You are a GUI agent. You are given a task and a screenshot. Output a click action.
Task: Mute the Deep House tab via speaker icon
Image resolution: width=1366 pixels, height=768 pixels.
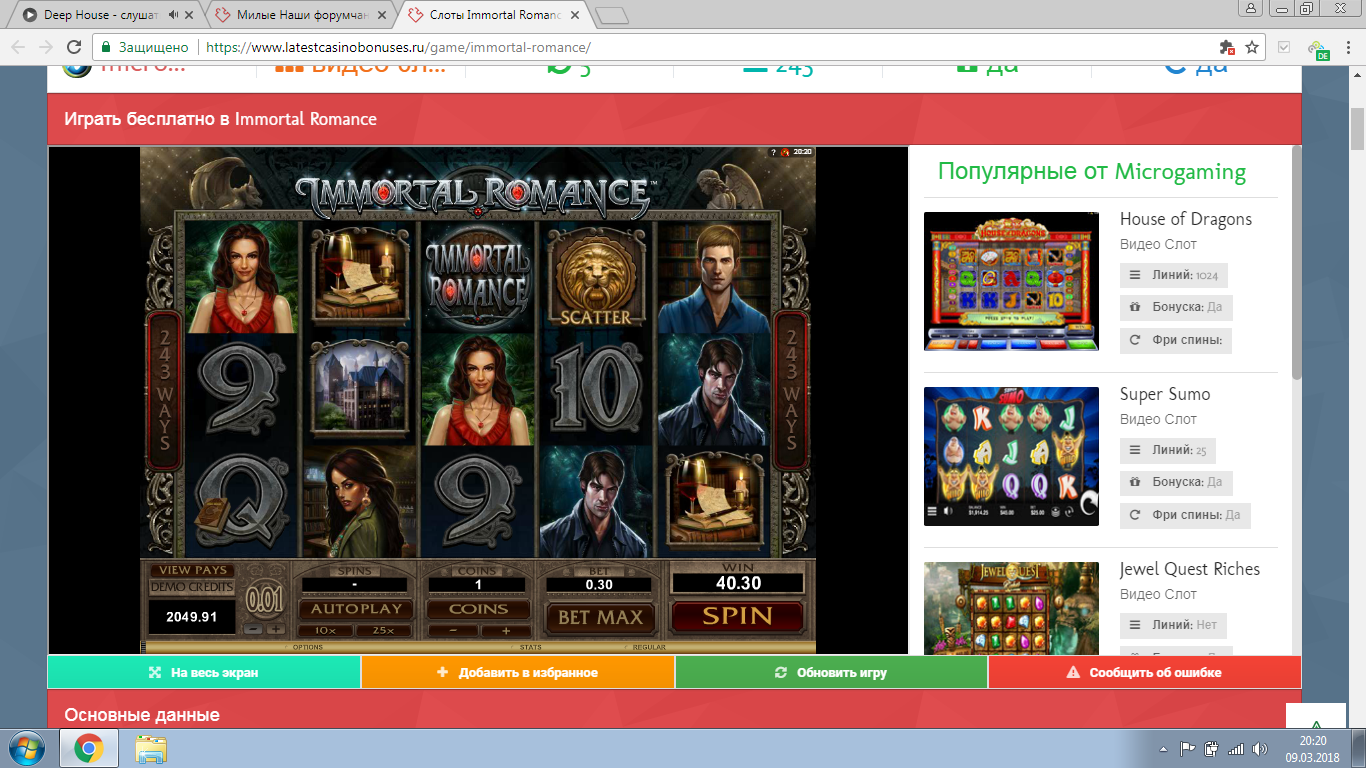pos(174,15)
